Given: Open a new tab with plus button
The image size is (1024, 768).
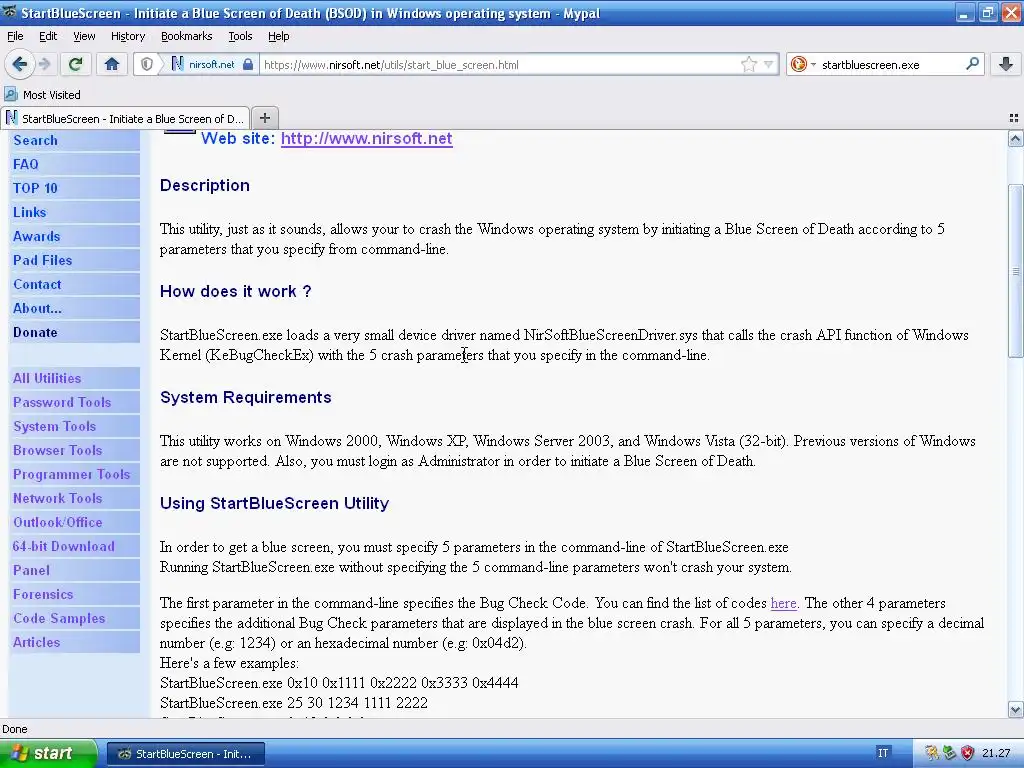Looking at the screenshot, I should (x=264, y=118).
